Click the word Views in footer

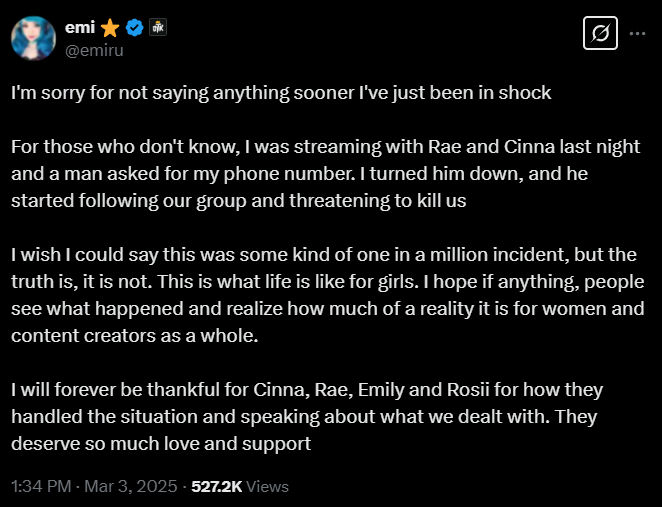click(268, 487)
